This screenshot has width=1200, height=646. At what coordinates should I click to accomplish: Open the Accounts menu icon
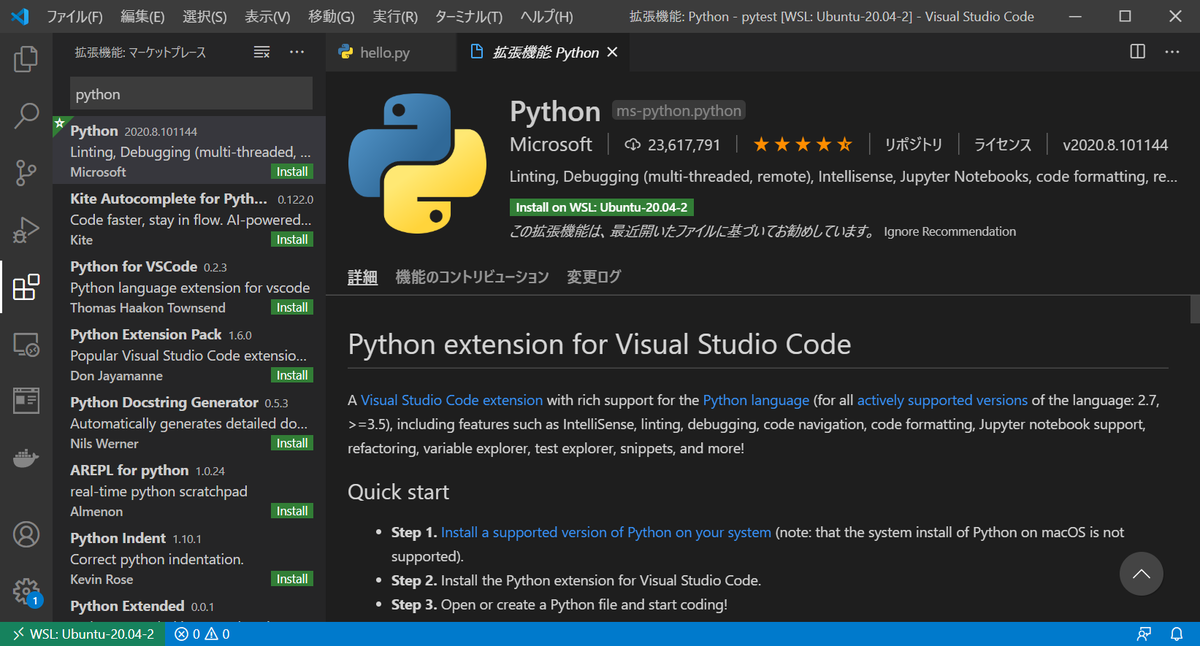point(26,533)
